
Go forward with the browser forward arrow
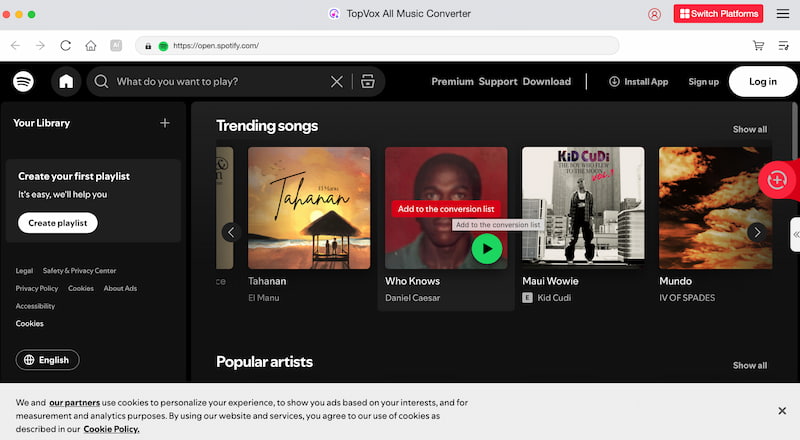[x=40, y=45]
